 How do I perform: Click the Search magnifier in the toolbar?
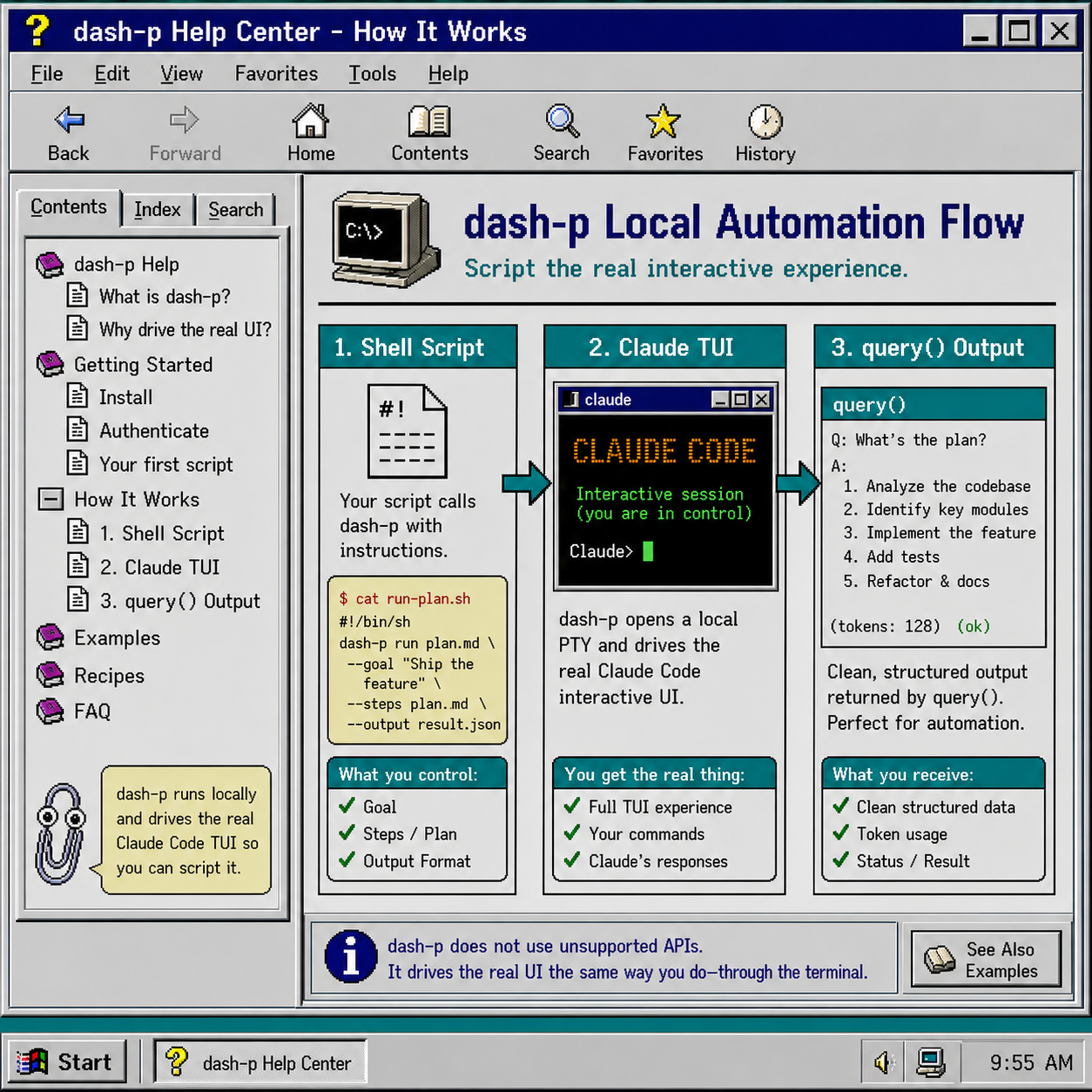pos(562,133)
